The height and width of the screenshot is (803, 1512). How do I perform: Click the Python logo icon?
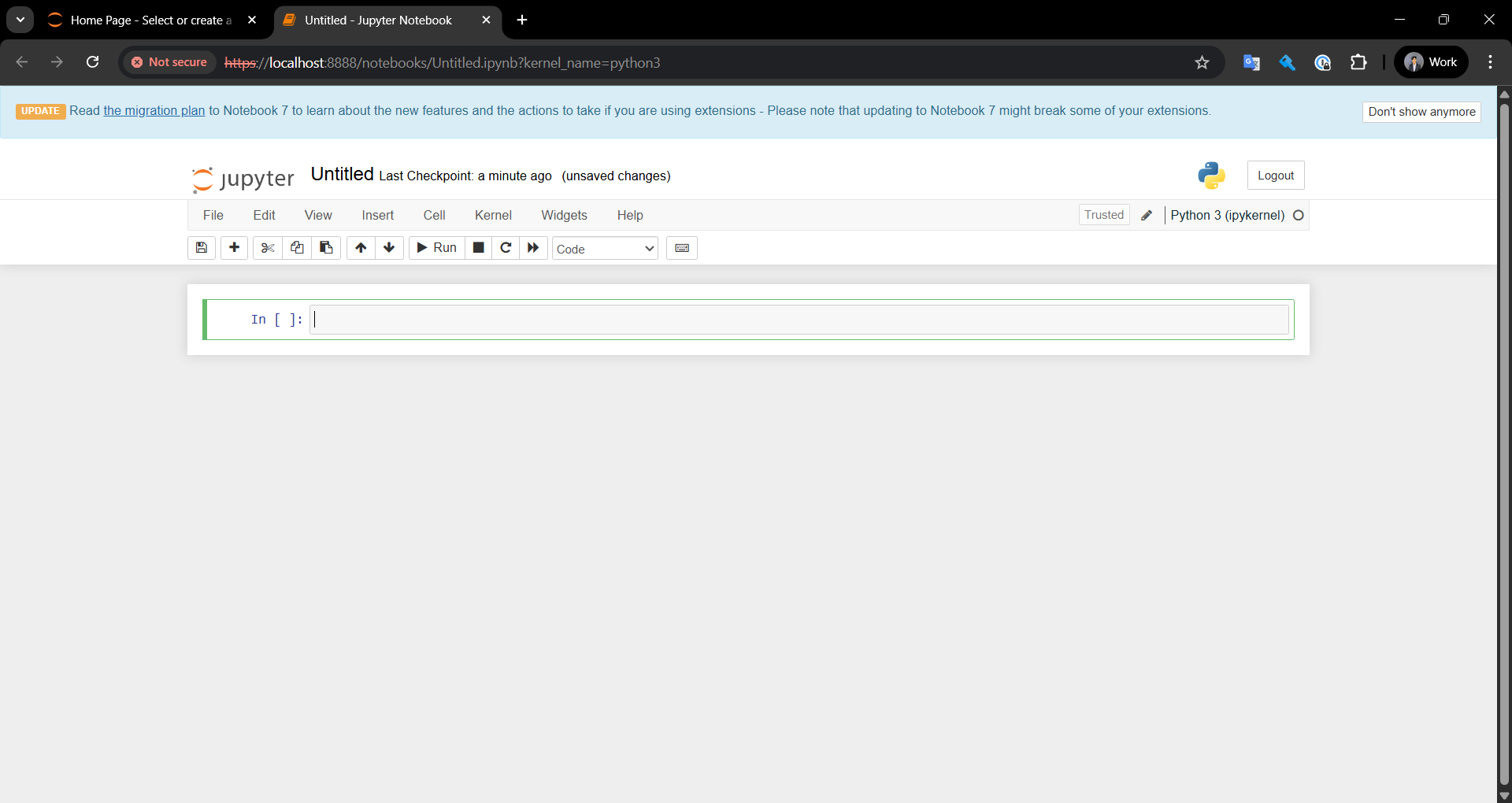coord(1211,175)
